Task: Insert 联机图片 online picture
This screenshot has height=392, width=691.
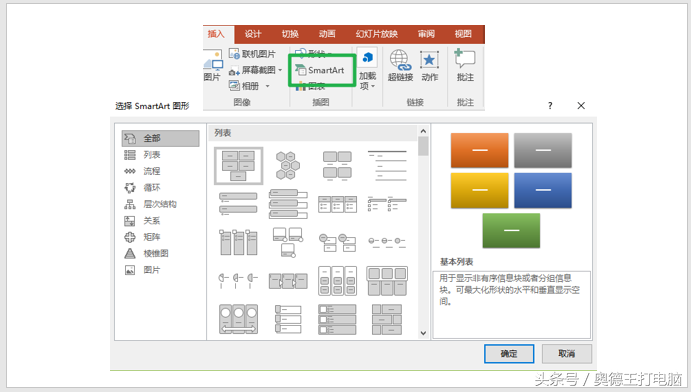Action: (x=253, y=54)
